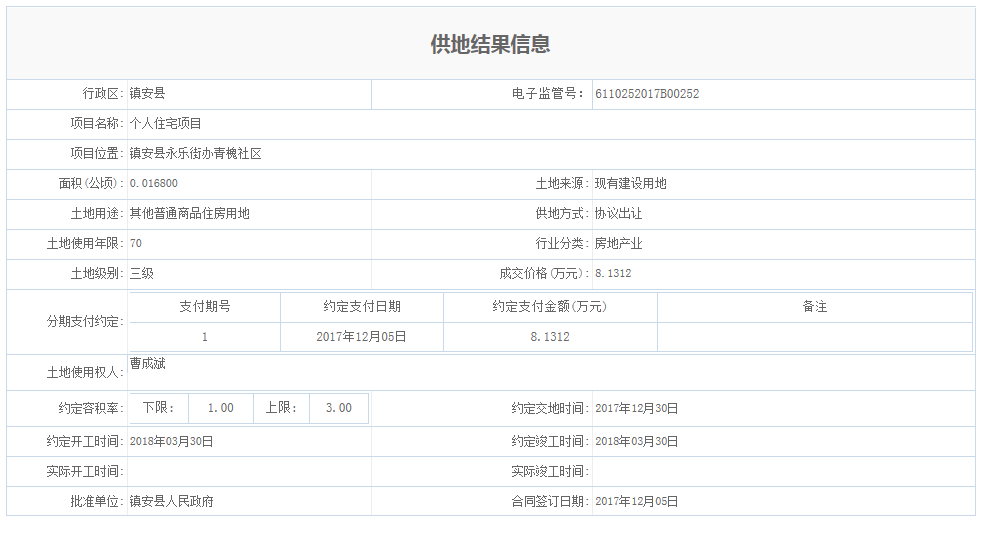The width and height of the screenshot is (981, 553).
Task: Select the 行政区 value 镇安县
Action: coord(148,94)
